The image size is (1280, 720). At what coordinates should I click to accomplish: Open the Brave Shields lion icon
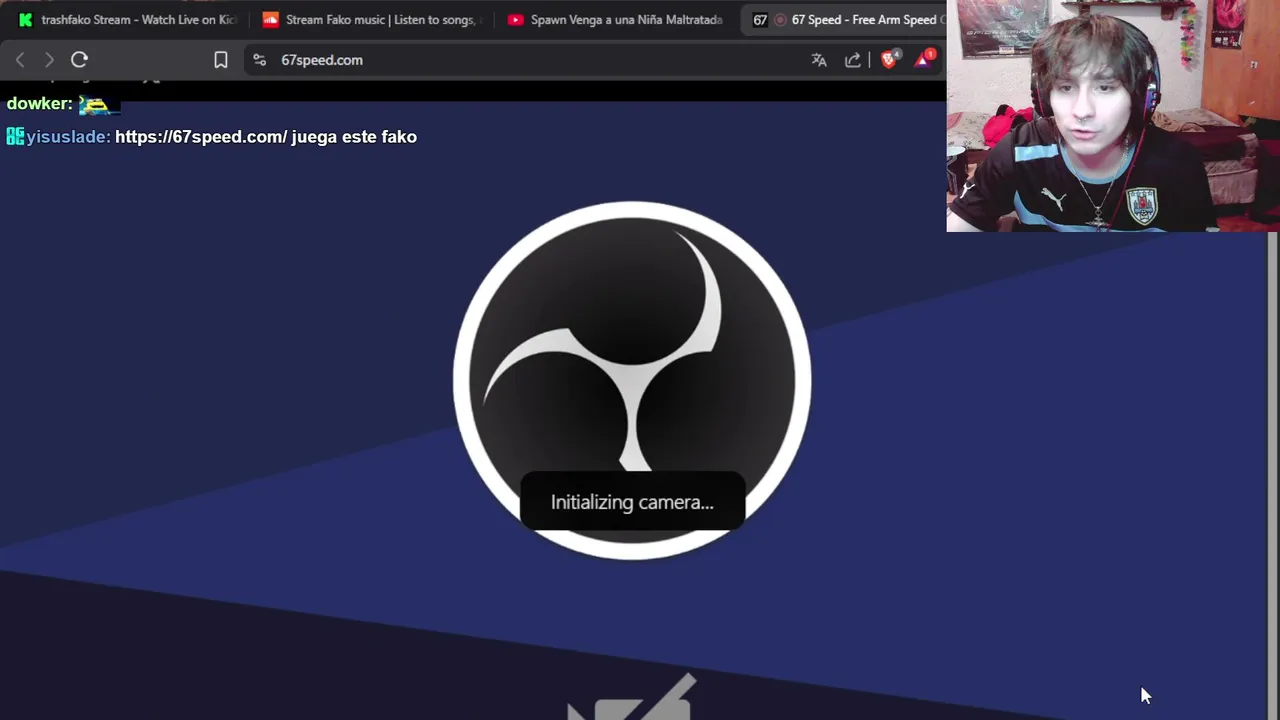point(888,60)
